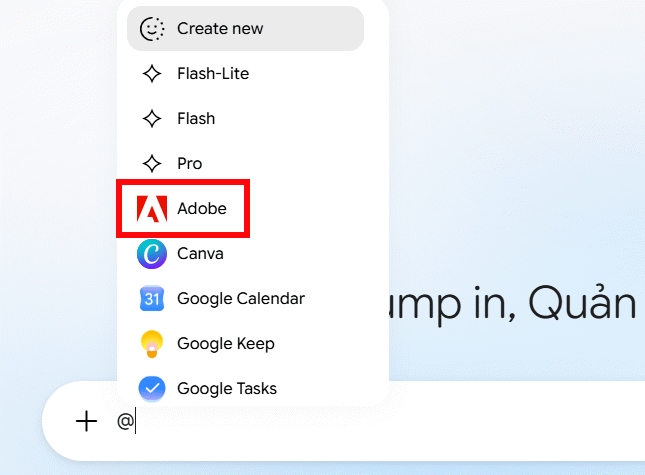This screenshot has width=645, height=475.
Task: Open the plus attachment button
Action: point(86,421)
